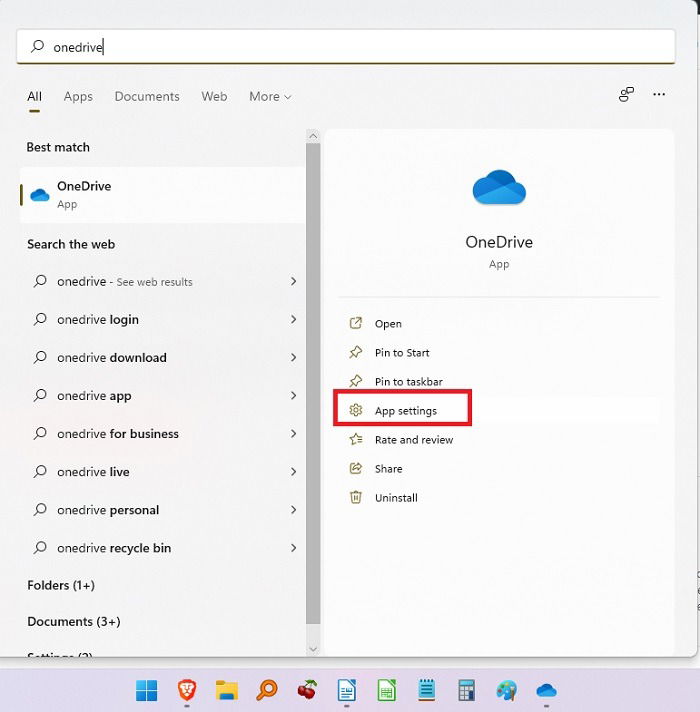The image size is (700, 712).
Task: Open the three-dot options menu
Action: tap(659, 94)
